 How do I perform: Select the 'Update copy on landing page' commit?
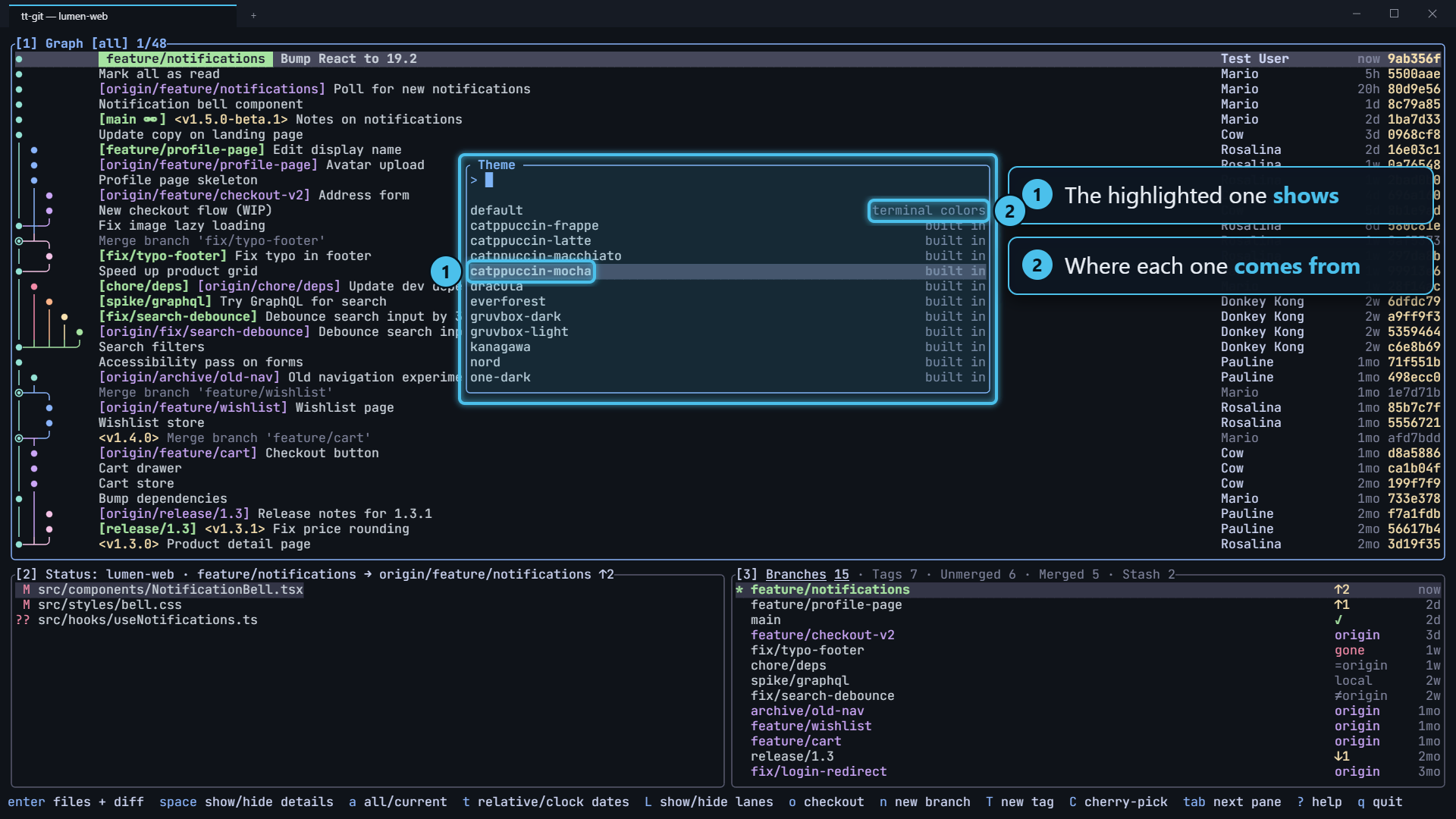pos(728,134)
